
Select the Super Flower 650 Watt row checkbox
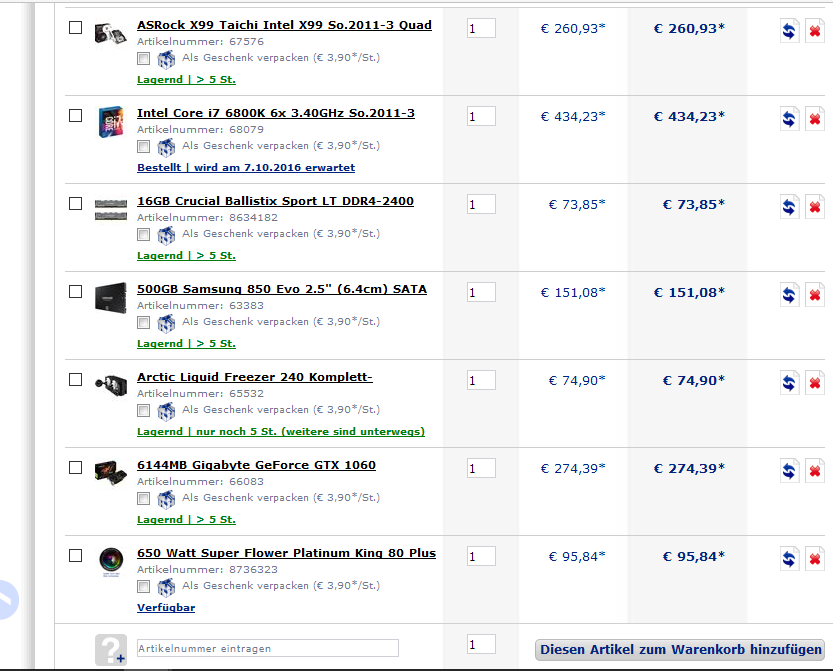tap(75, 556)
